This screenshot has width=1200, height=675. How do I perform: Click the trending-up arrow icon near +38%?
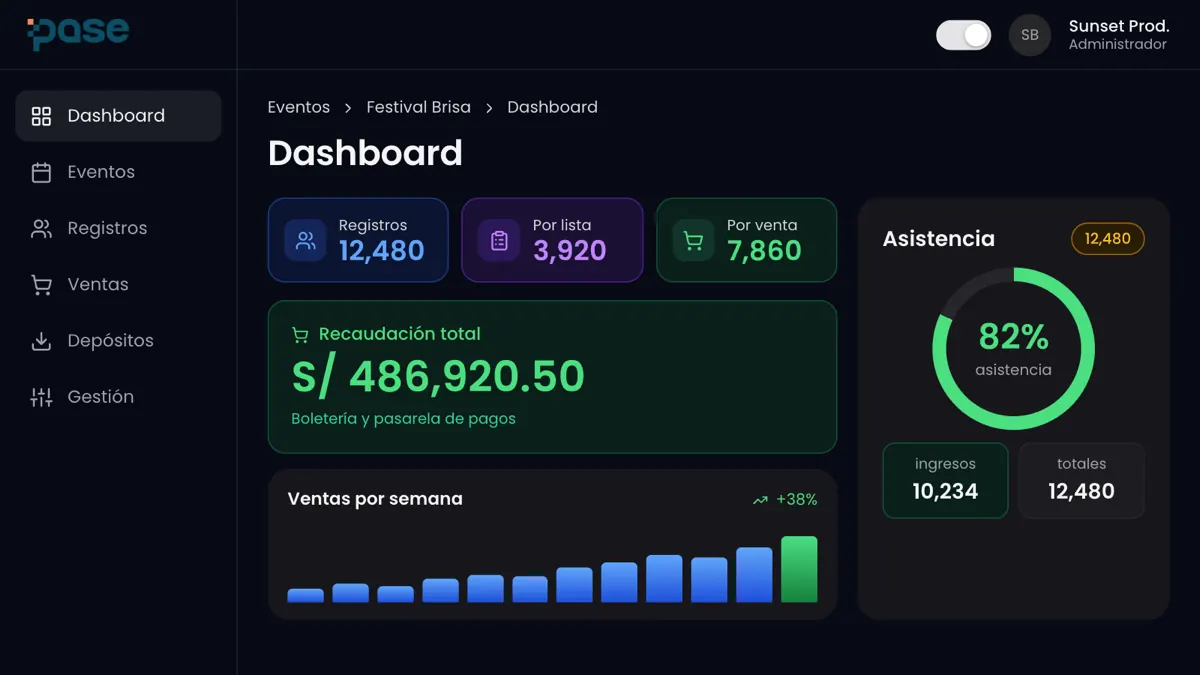pyautogui.click(x=760, y=500)
